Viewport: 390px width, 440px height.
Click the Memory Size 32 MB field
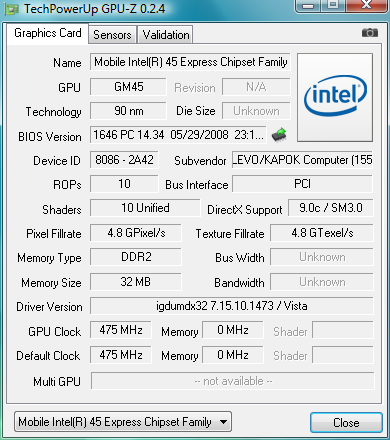[136, 282]
